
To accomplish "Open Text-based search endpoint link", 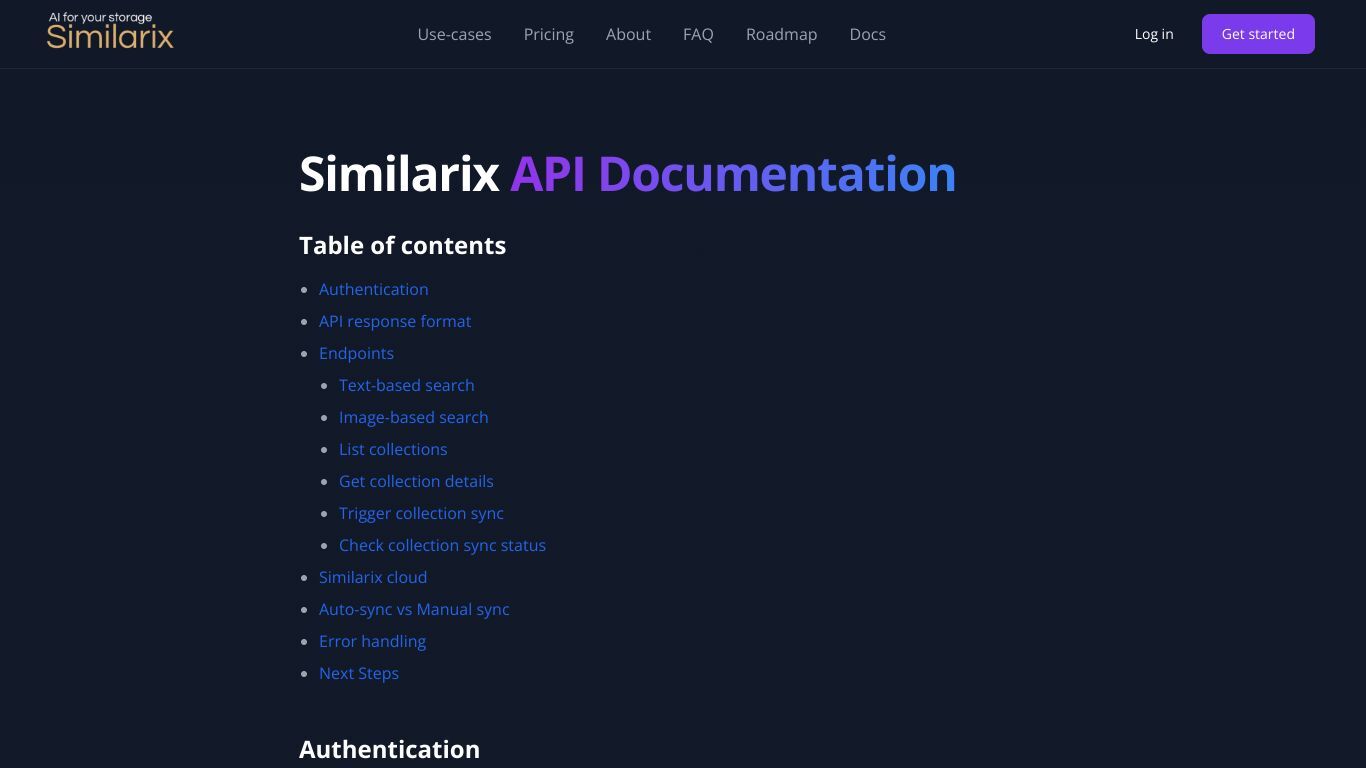I will (x=406, y=385).
